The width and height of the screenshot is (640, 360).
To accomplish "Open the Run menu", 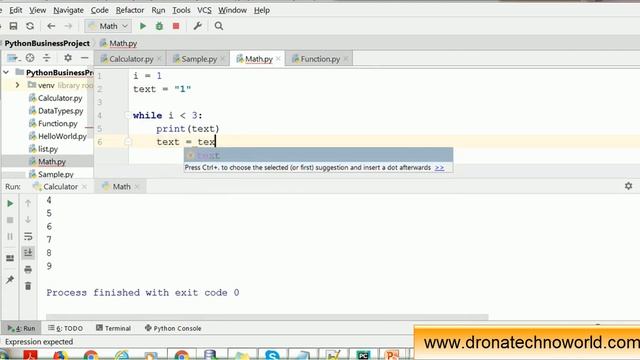I will (158, 10).
